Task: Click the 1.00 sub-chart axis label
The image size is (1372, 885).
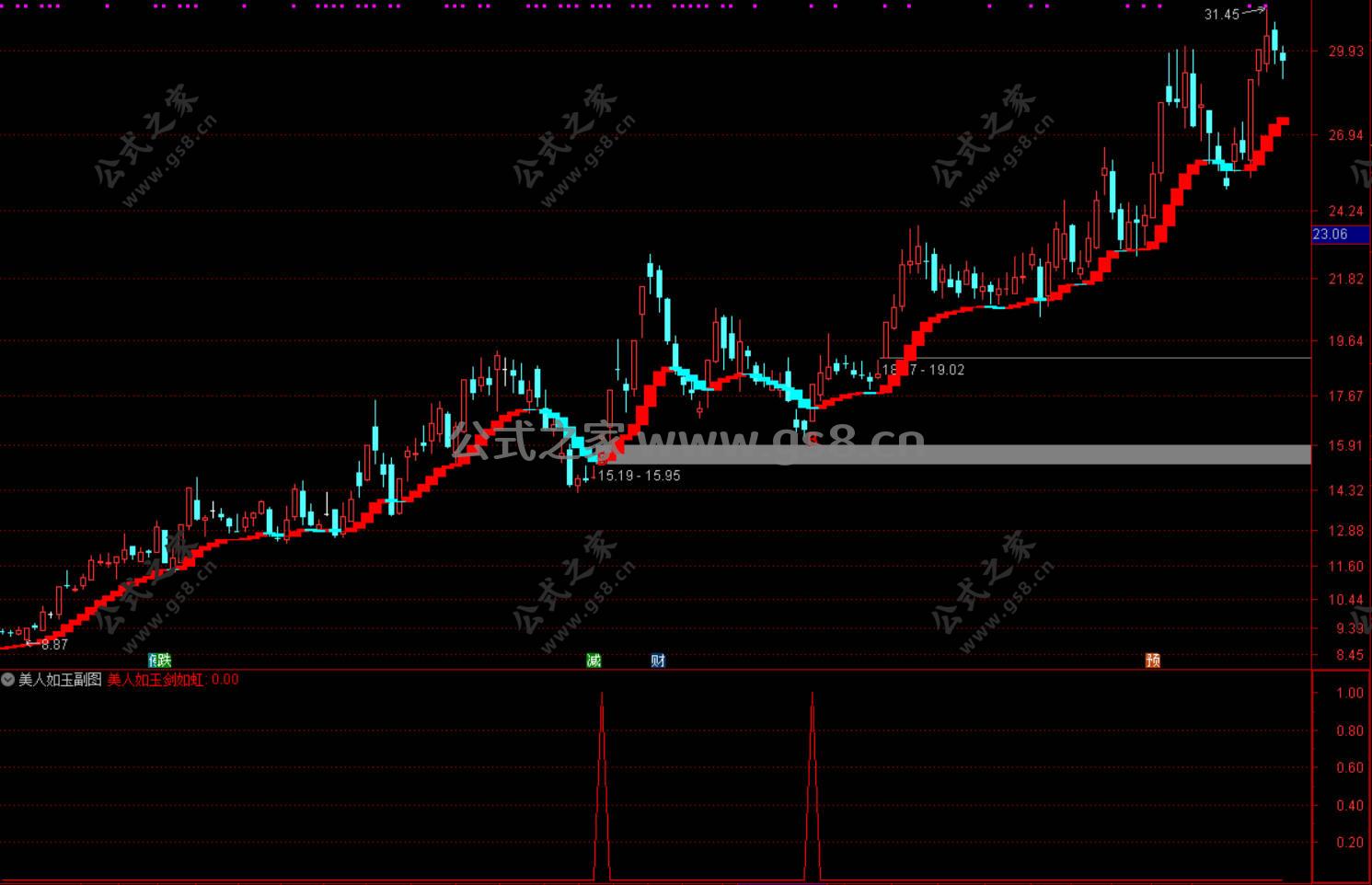Action: point(1350,694)
